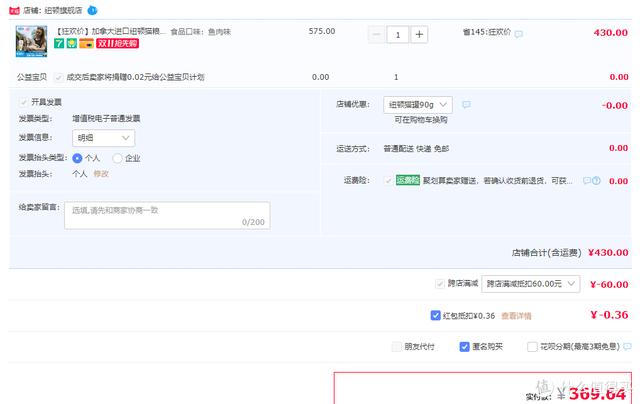Image resolution: width=640 pixels, height=404 pixels.
Task: Click comment icon beside store discount dropdown
Action: (x=466, y=105)
